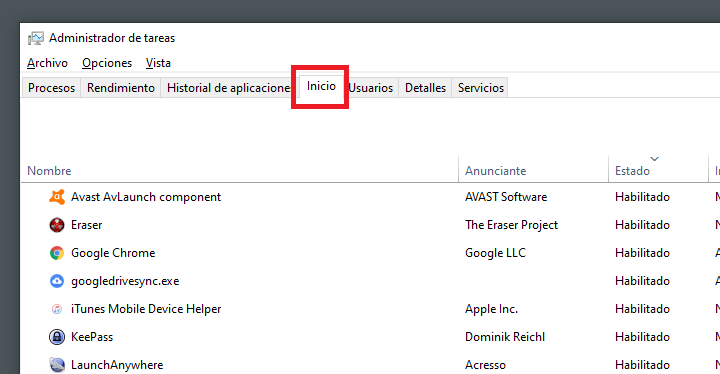Click the Administrador de tareas window title
This screenshot has width=720, height=374.
pos(112,38)
